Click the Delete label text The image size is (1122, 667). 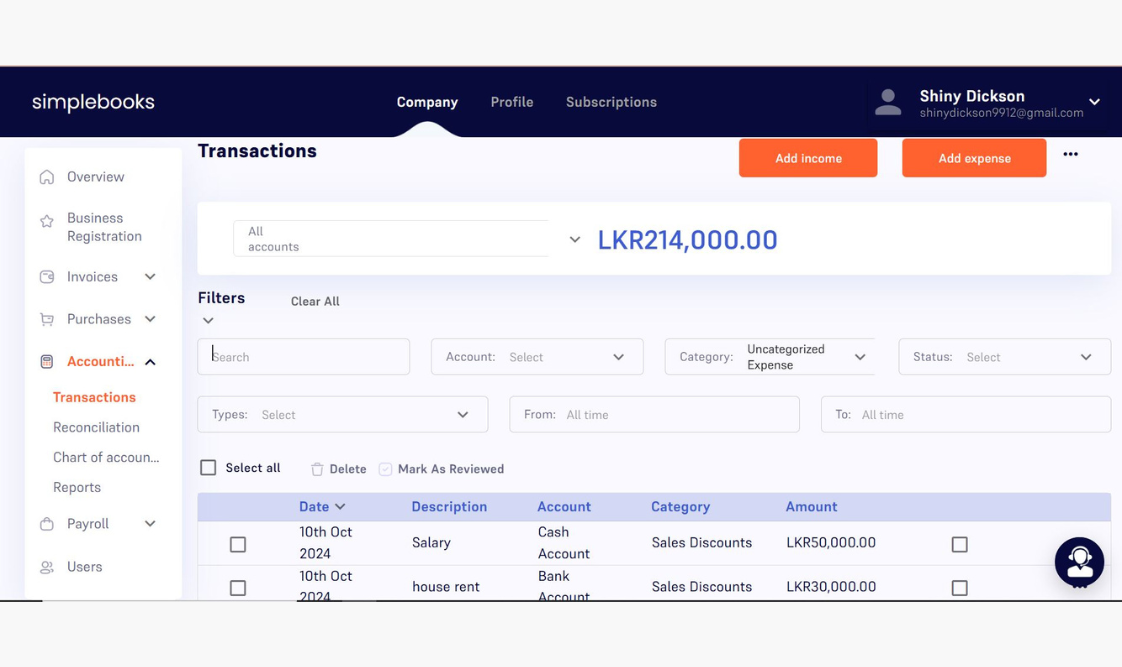[348, 469]
